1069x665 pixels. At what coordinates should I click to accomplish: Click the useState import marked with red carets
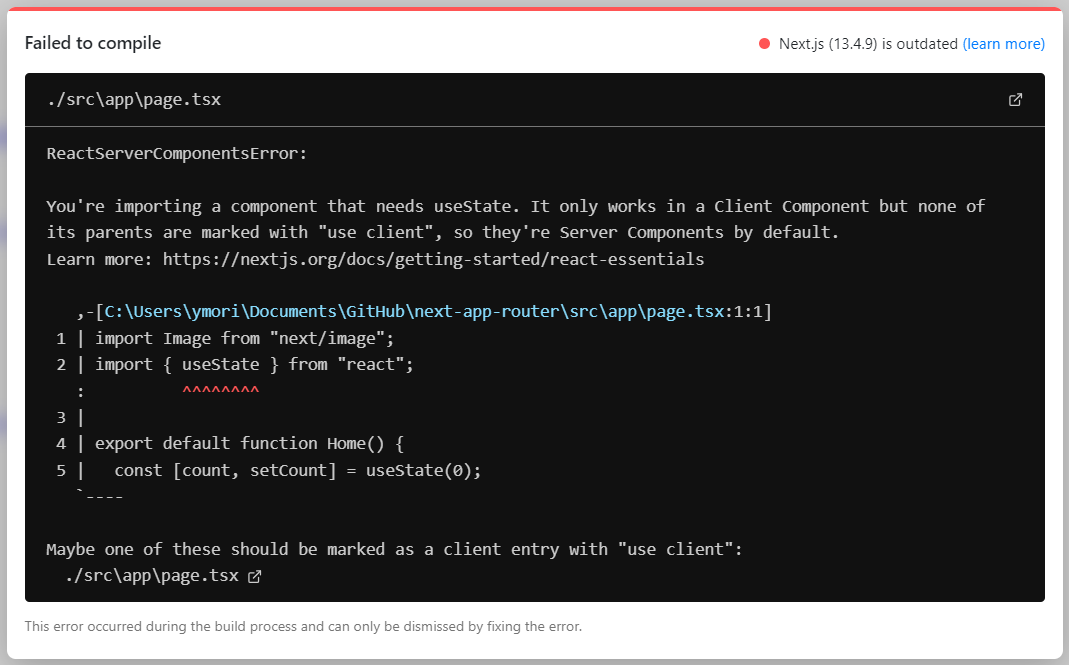tap(221, 364)
